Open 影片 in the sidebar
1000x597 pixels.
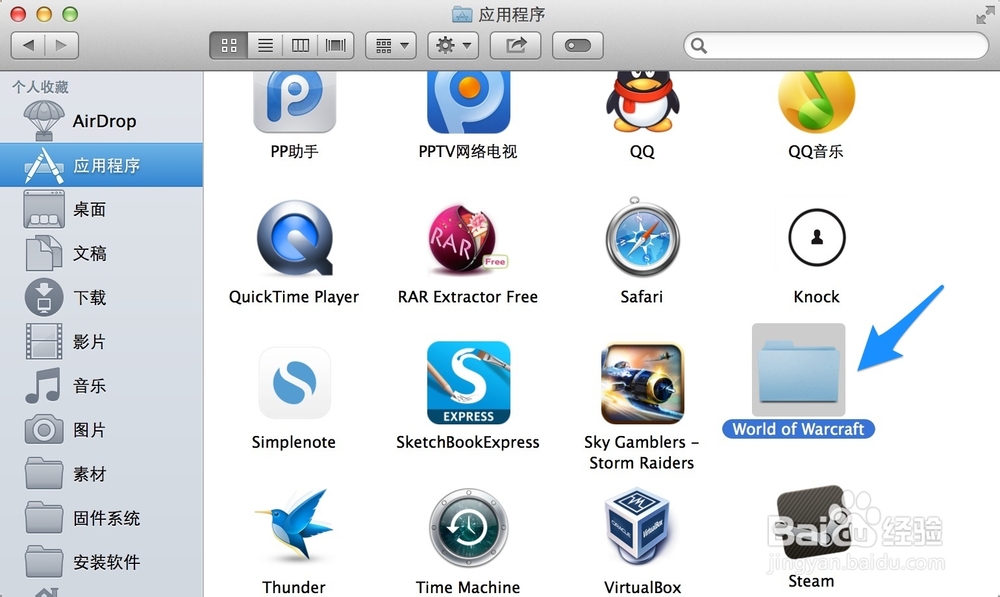pos(101,341)
